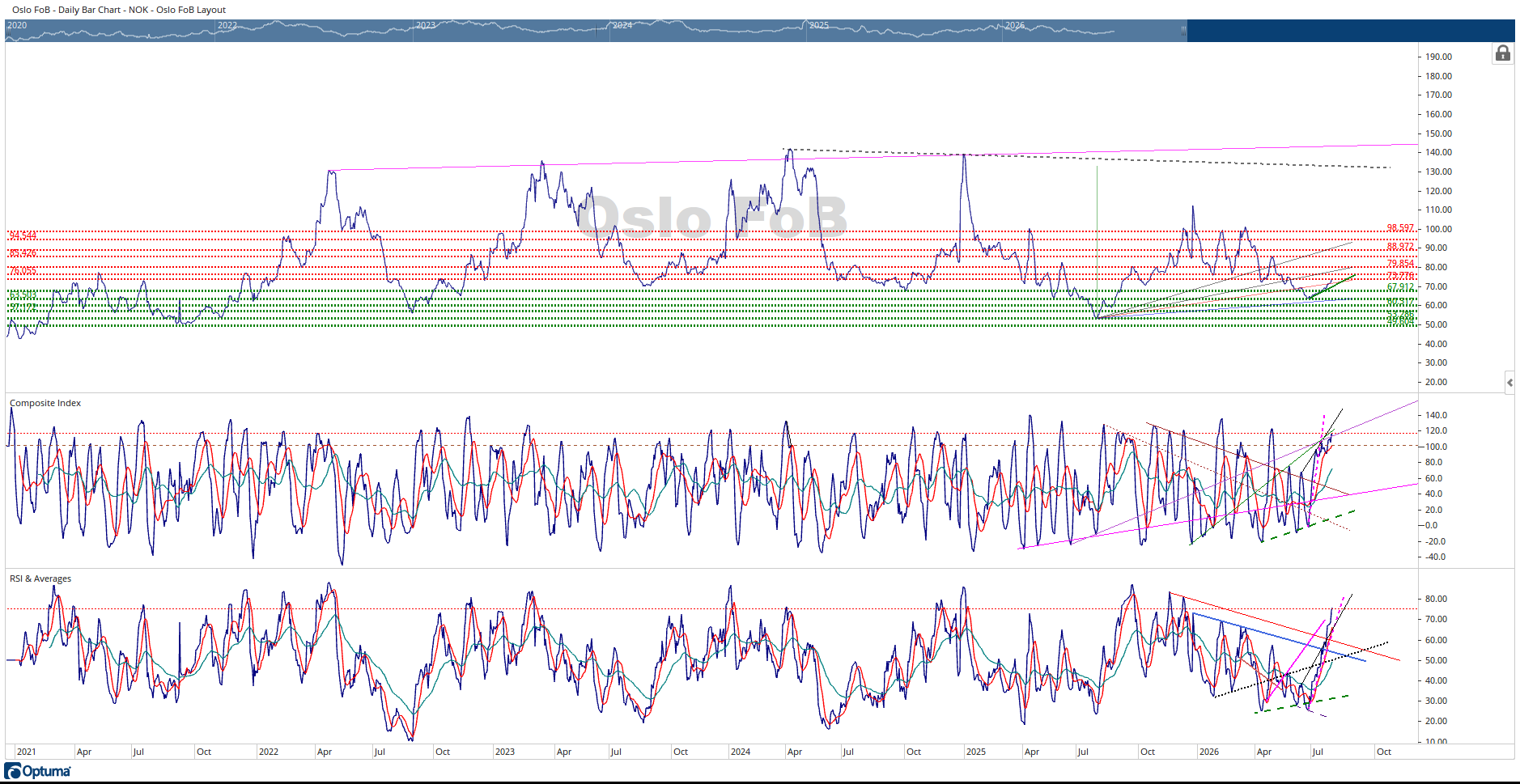Click the dark blue section of the range bar
This screenshot has width=1520, height=784.
[x=1351, y=31]
